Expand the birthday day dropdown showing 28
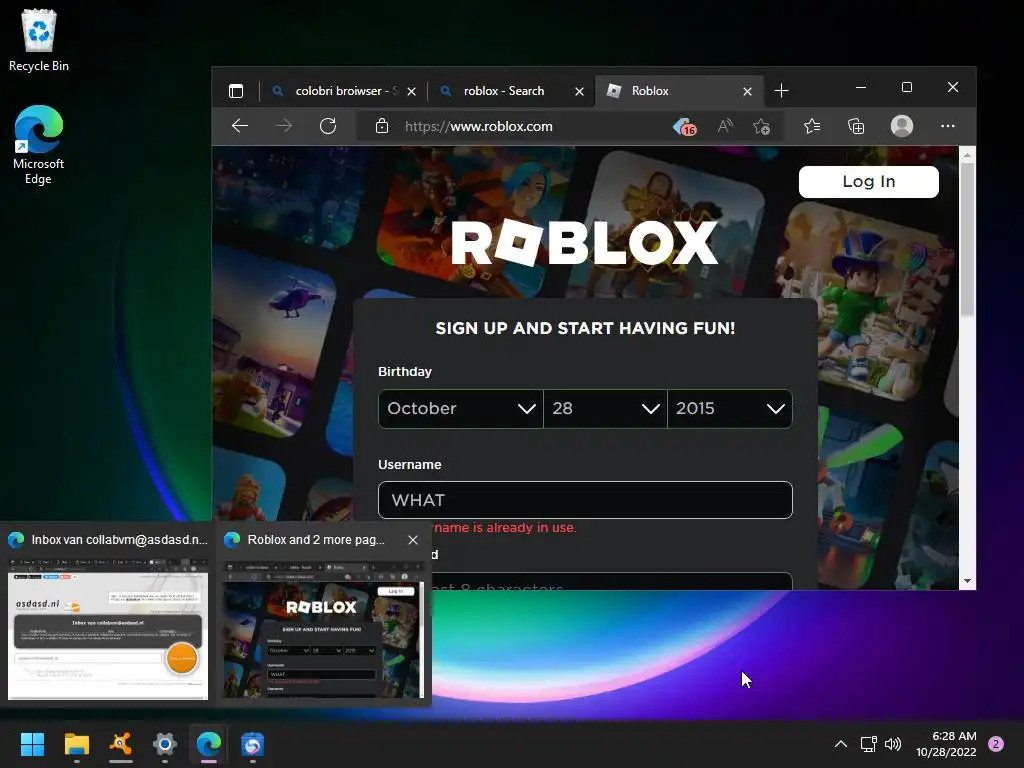1024x768 pixels. tap(605, 409)
